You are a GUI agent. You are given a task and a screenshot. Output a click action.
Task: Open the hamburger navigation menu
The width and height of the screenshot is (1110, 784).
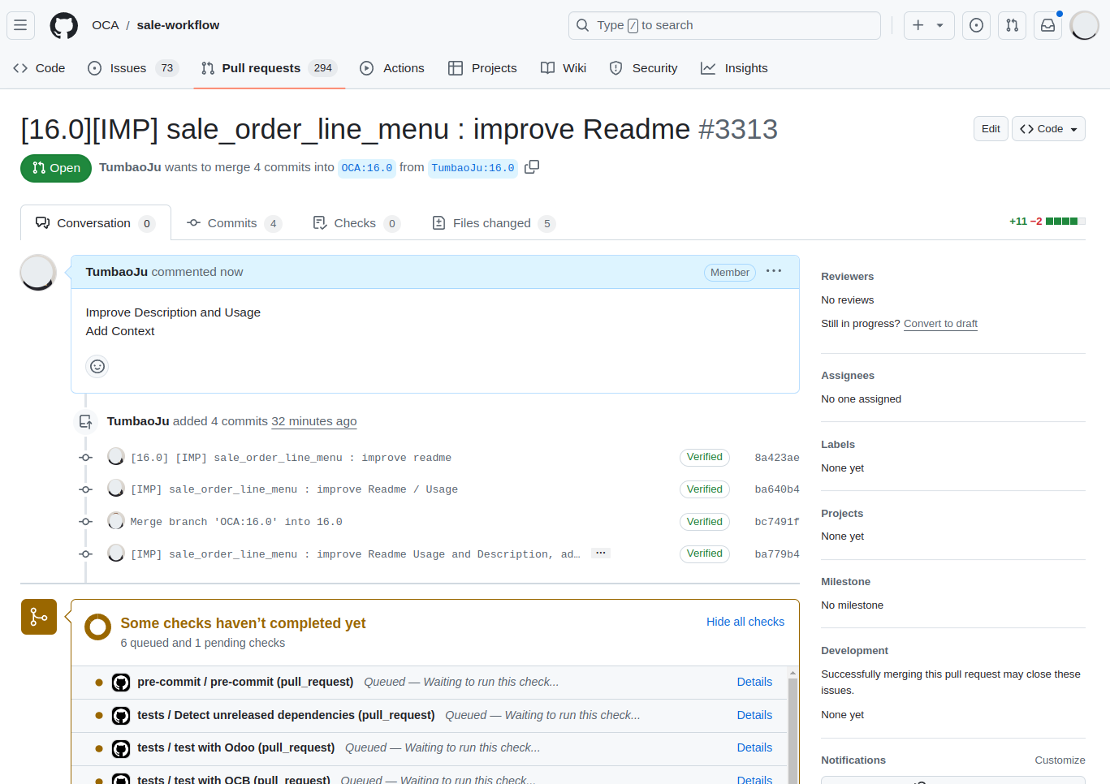pos(21,26)
